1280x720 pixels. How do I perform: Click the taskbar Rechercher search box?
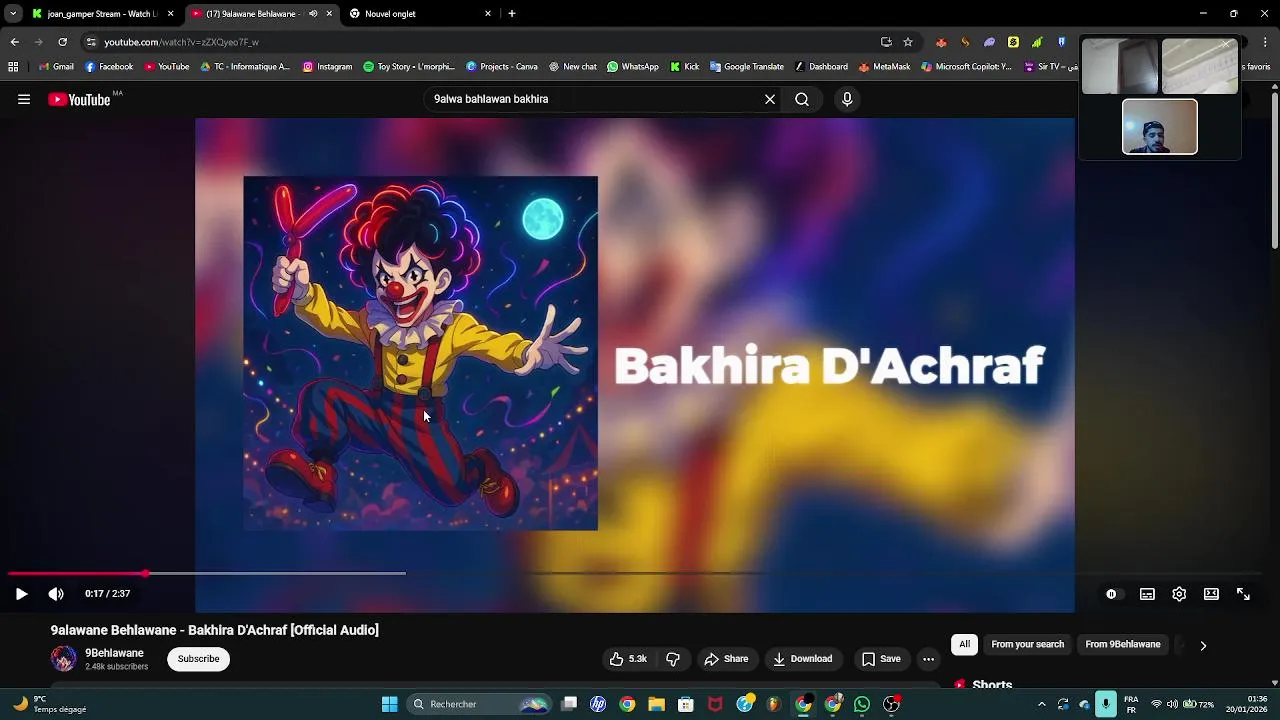click(x=480, y=704)
